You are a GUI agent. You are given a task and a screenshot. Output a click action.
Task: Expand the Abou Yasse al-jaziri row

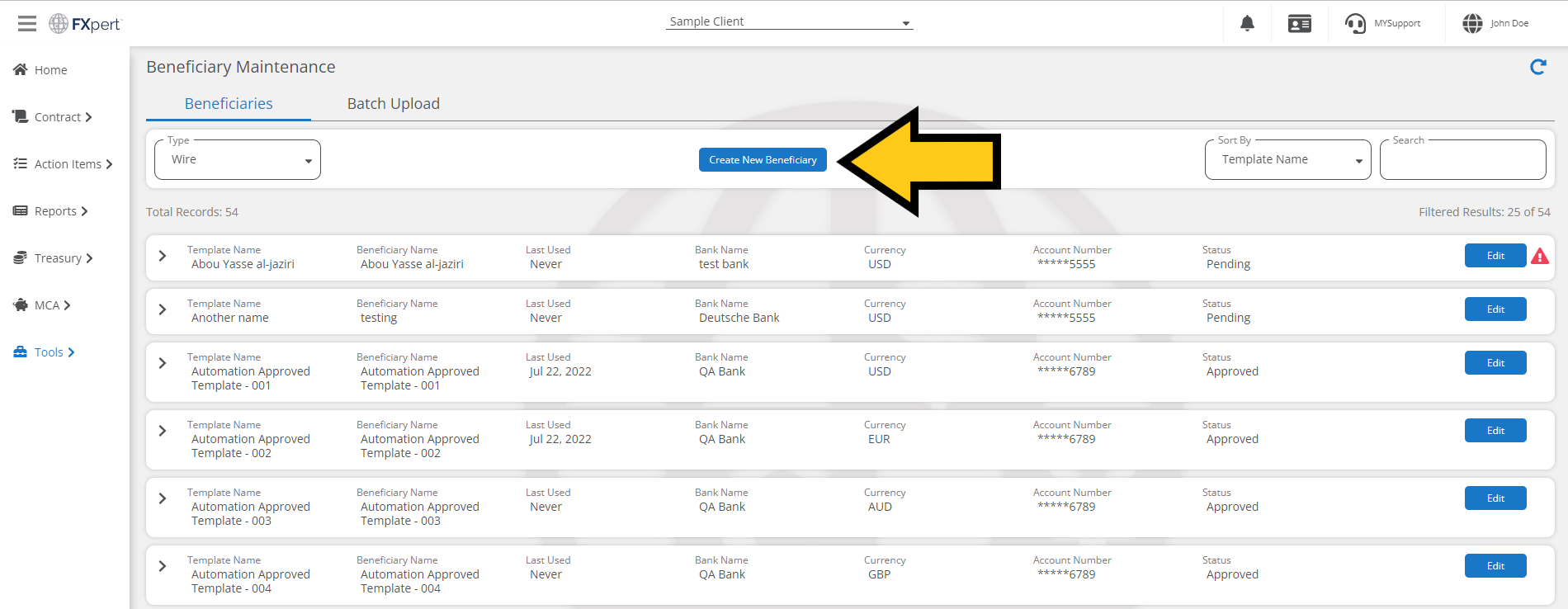(163, 256)
